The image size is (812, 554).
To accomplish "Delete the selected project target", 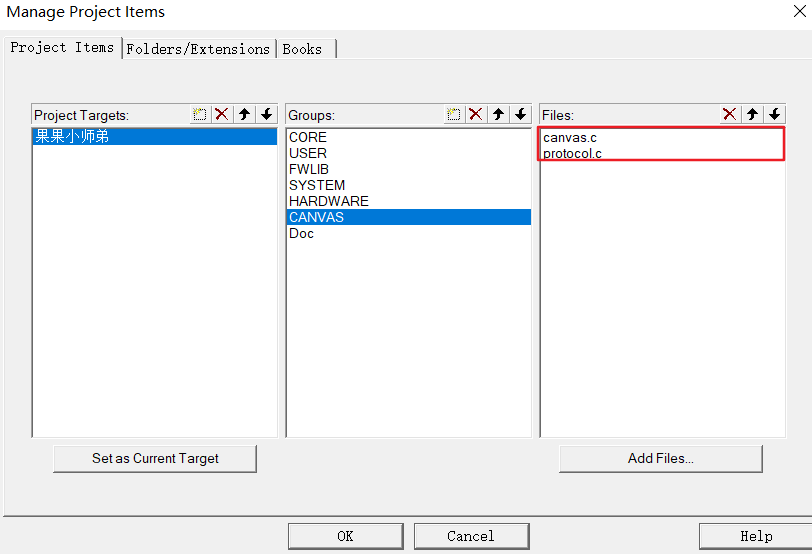I will pyautogui.click(x=222, y=114).
